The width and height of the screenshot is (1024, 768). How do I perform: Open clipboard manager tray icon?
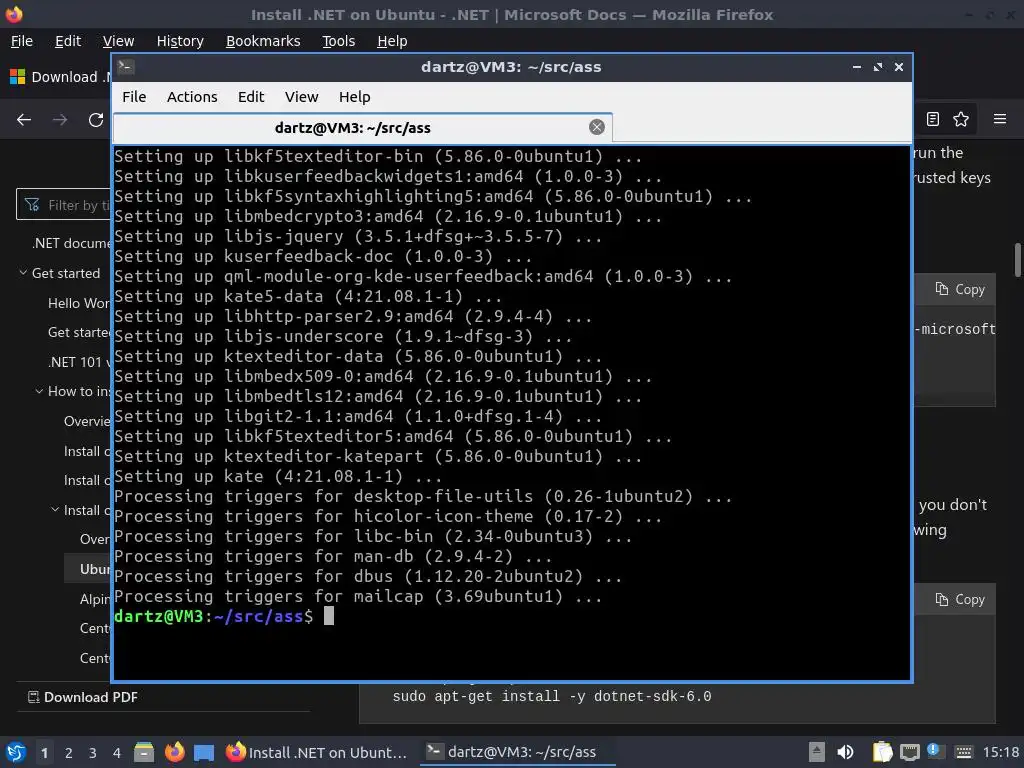[x=882, y=752]
